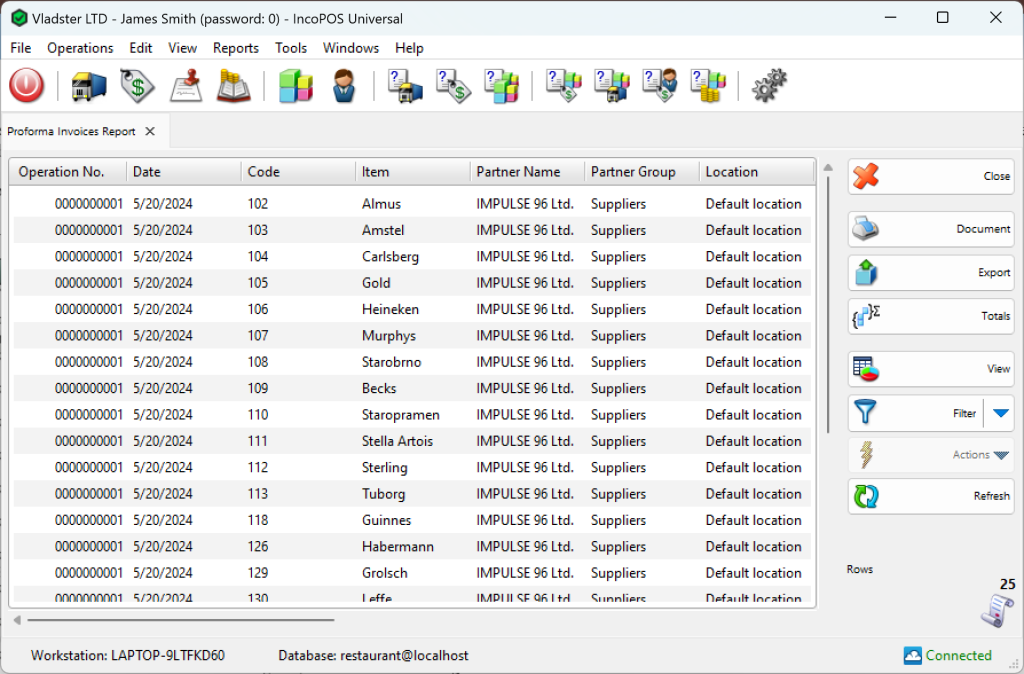This screenshot has width=1024, height=674.
Task: Click the businessman partner icon
Action: (344, 86)
